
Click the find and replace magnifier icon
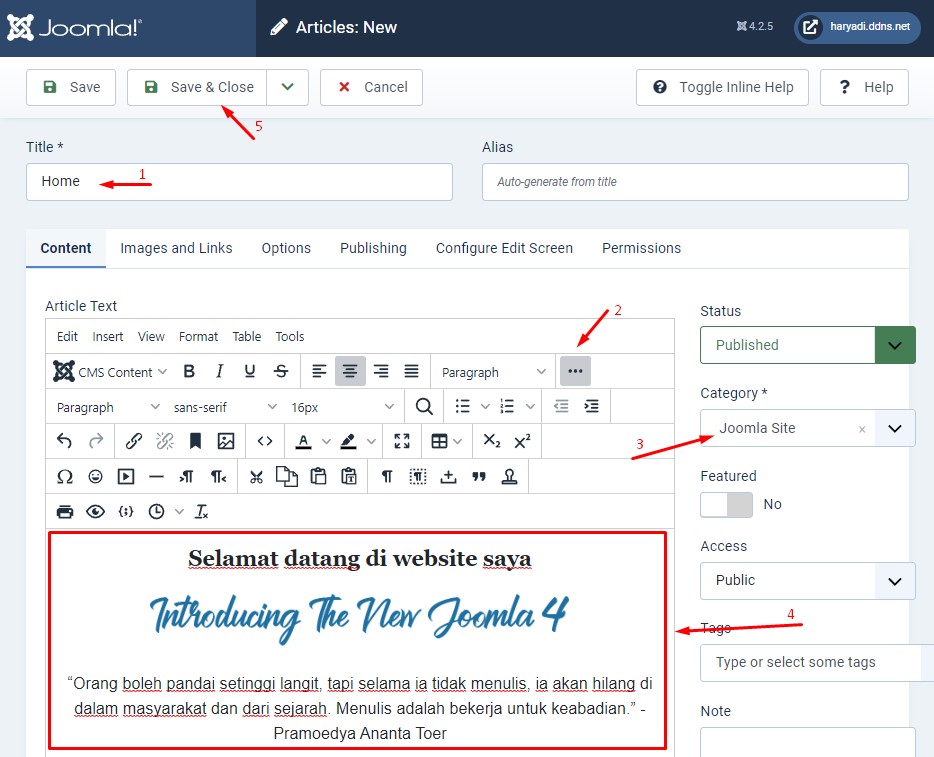[424, 407]
